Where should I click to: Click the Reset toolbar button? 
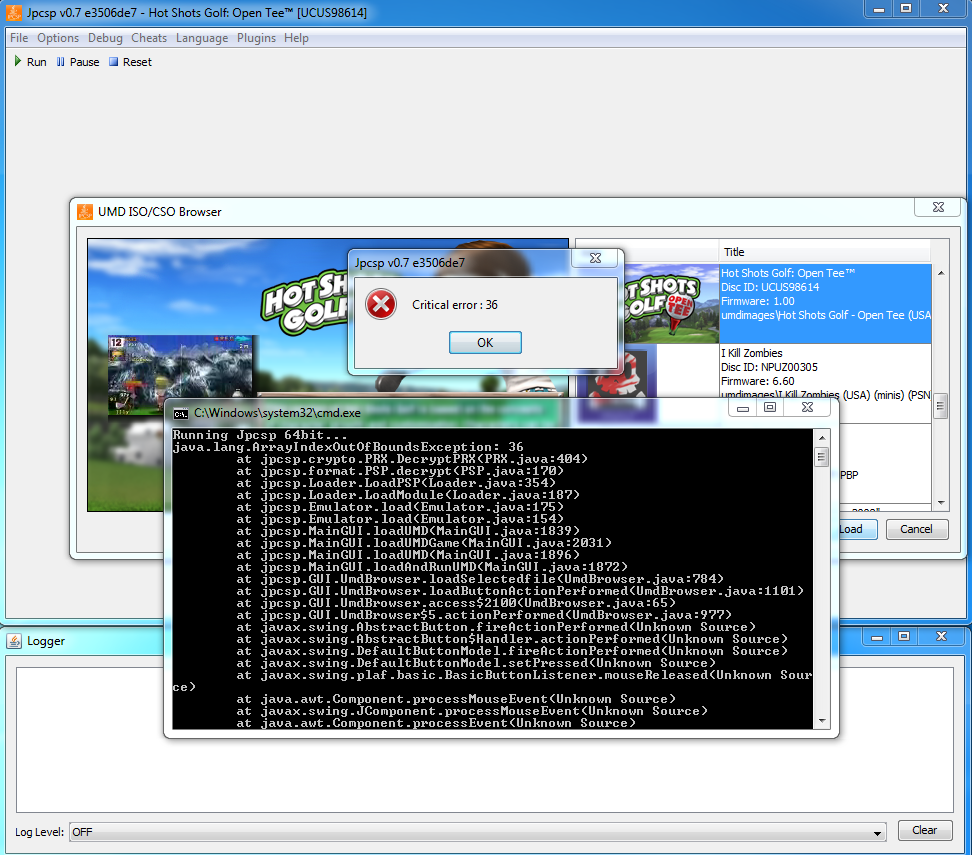coord(130,62)
